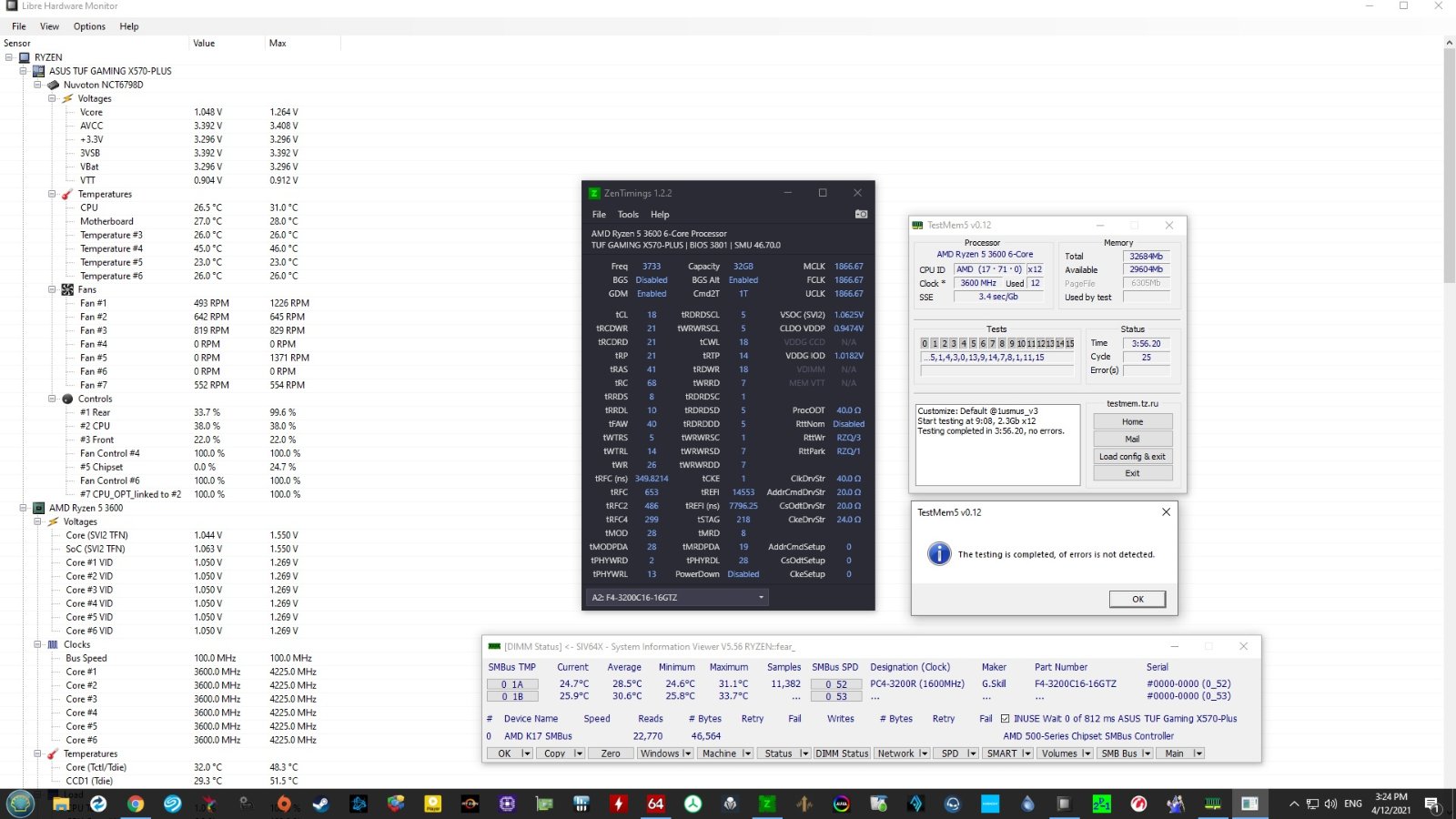Show hidden tray icons chevron

(x=1293, y=804)
